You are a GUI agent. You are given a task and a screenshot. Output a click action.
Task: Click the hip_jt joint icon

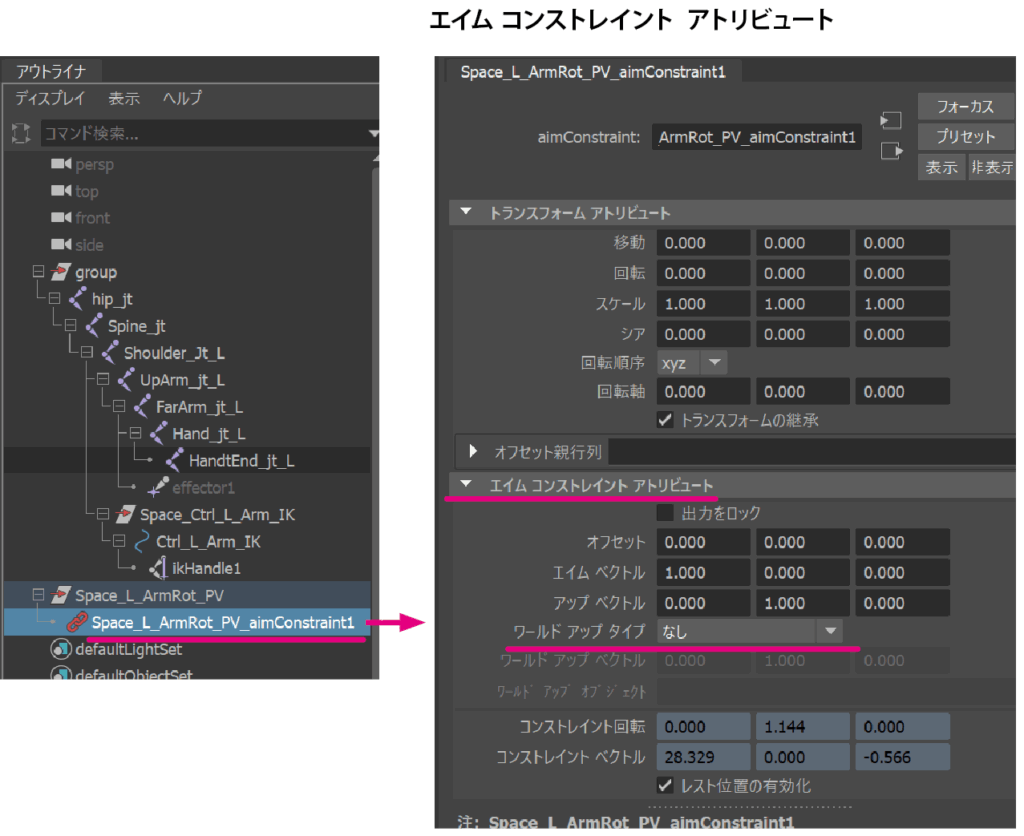77,299
